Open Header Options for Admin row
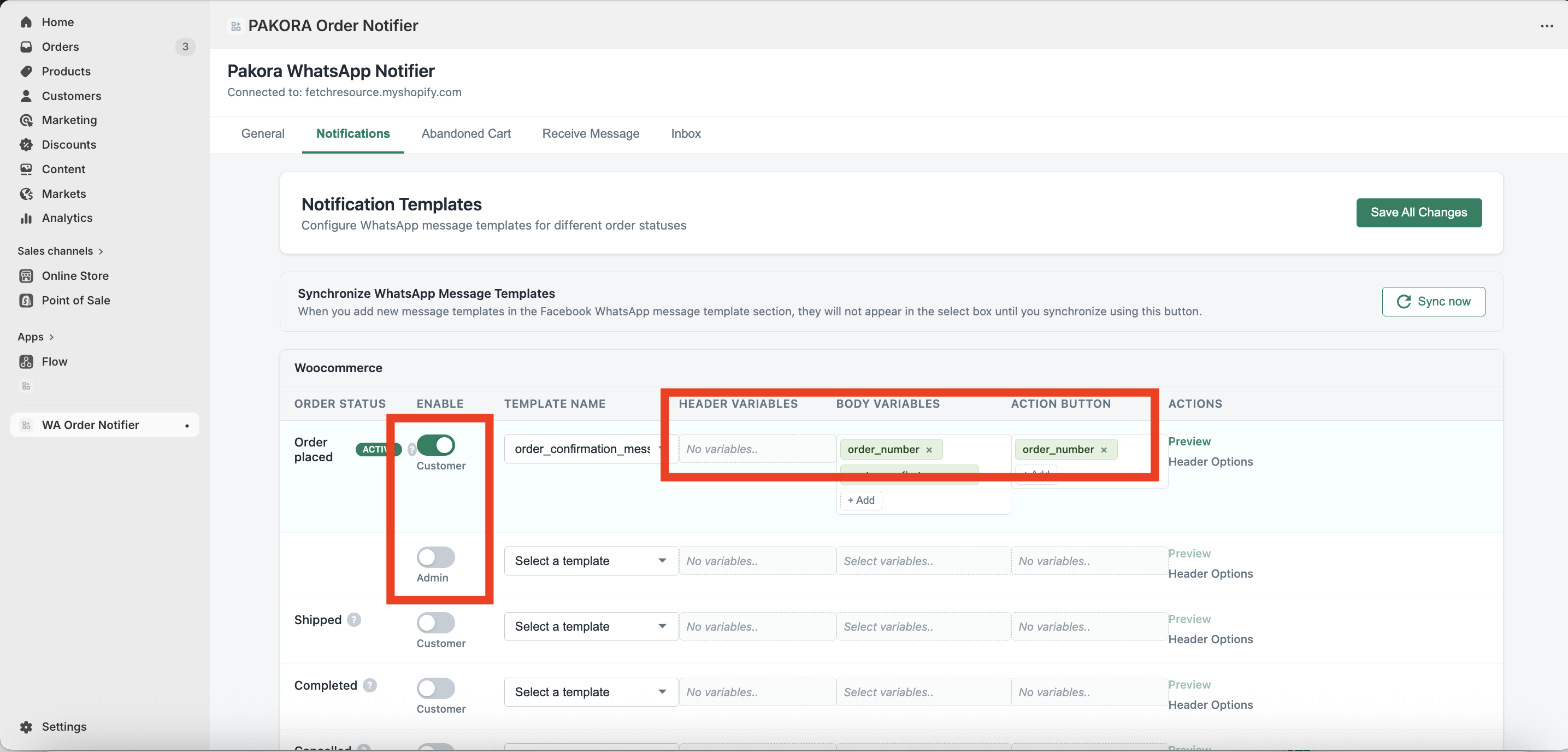The height and width of the screenshot is (752, 1568). 1211,574
